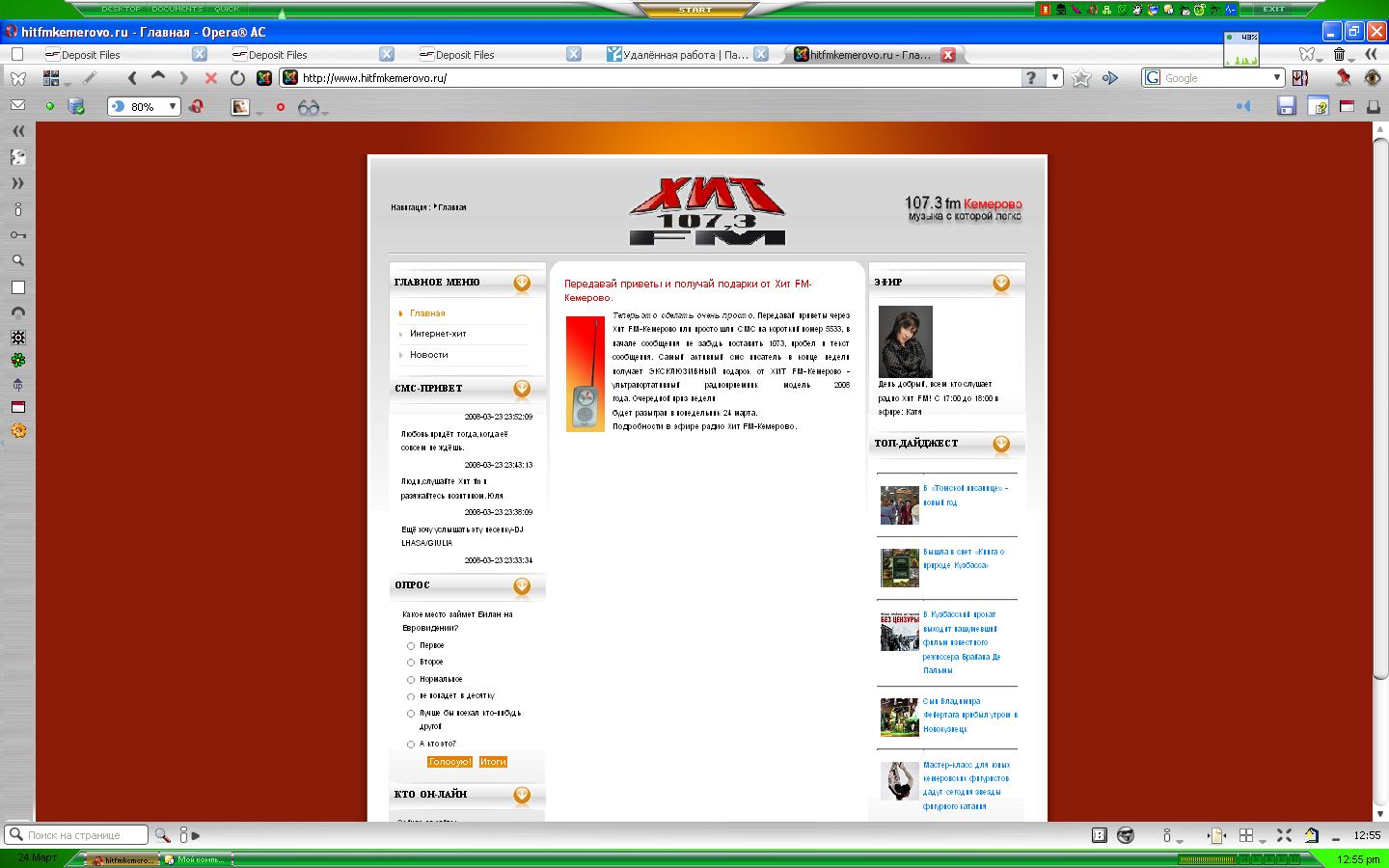Screen dimensions: 1389x868
Task: Click the Opera butterfly icon beside the toolbar
Action: click(x=17, y=78)
